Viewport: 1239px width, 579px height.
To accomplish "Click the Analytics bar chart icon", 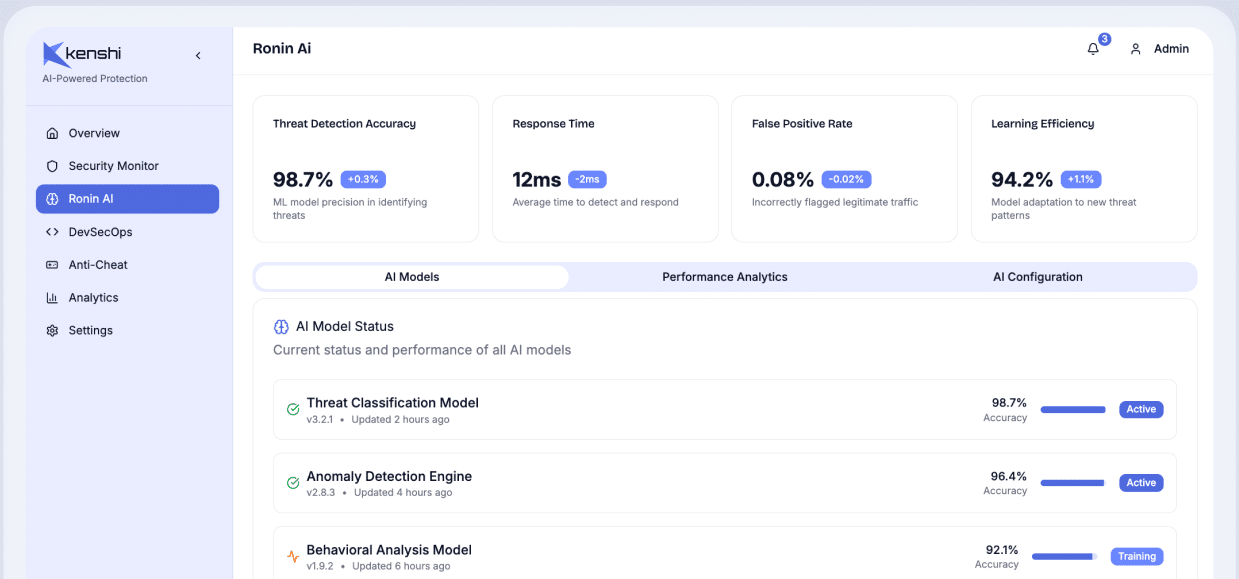I will 52,298.
